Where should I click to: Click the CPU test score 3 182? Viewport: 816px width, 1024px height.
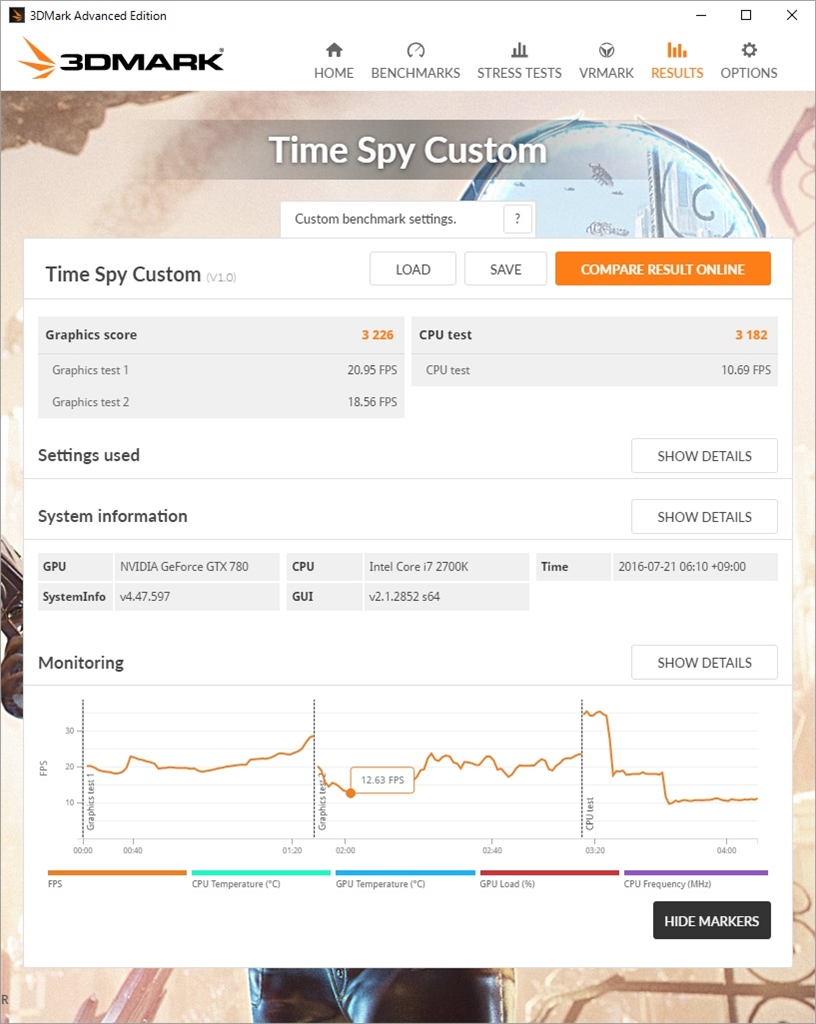(x=751, y=335)
